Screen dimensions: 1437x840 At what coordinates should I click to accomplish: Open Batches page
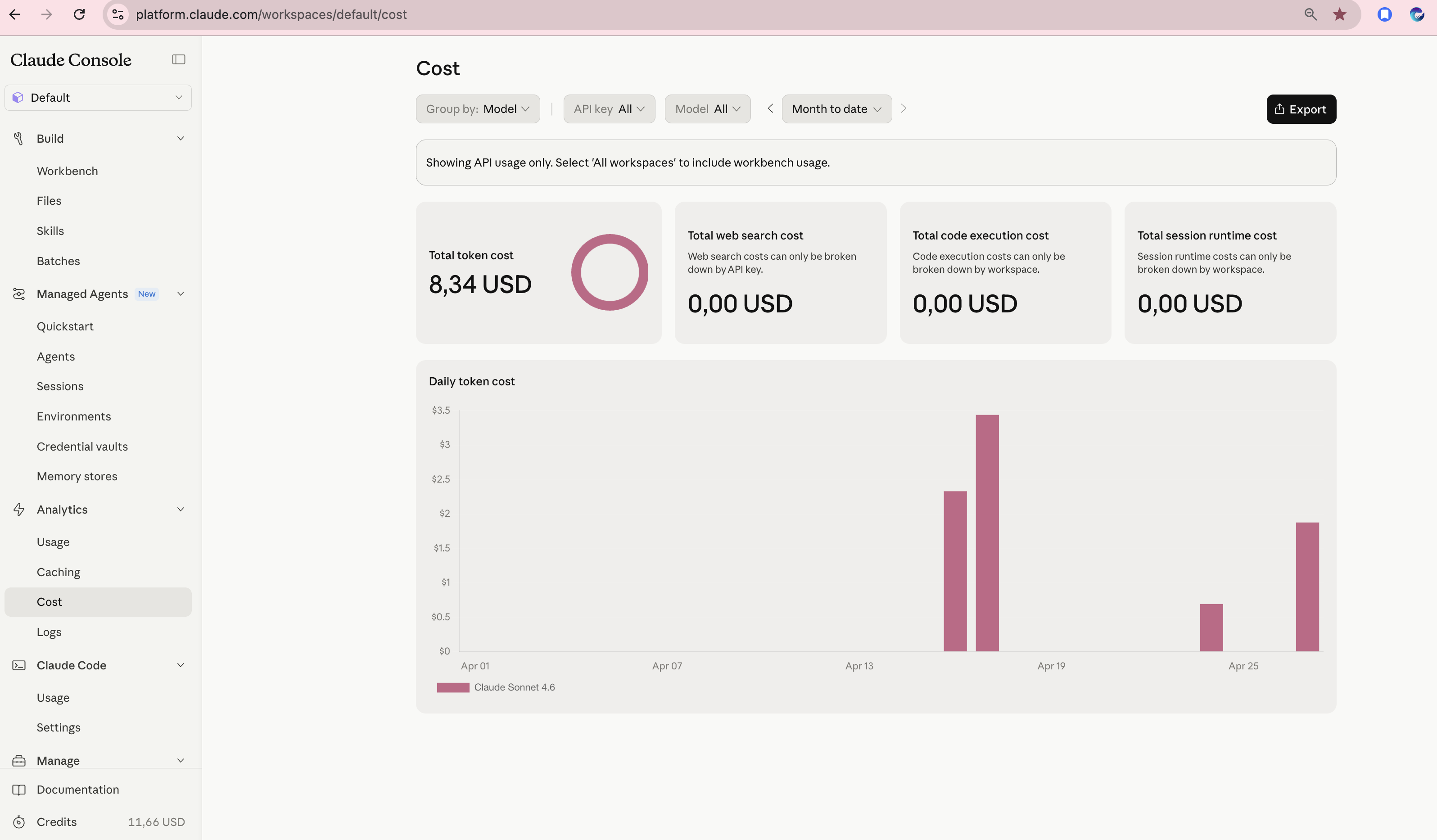pyautogui.click(x=58, y=261)
